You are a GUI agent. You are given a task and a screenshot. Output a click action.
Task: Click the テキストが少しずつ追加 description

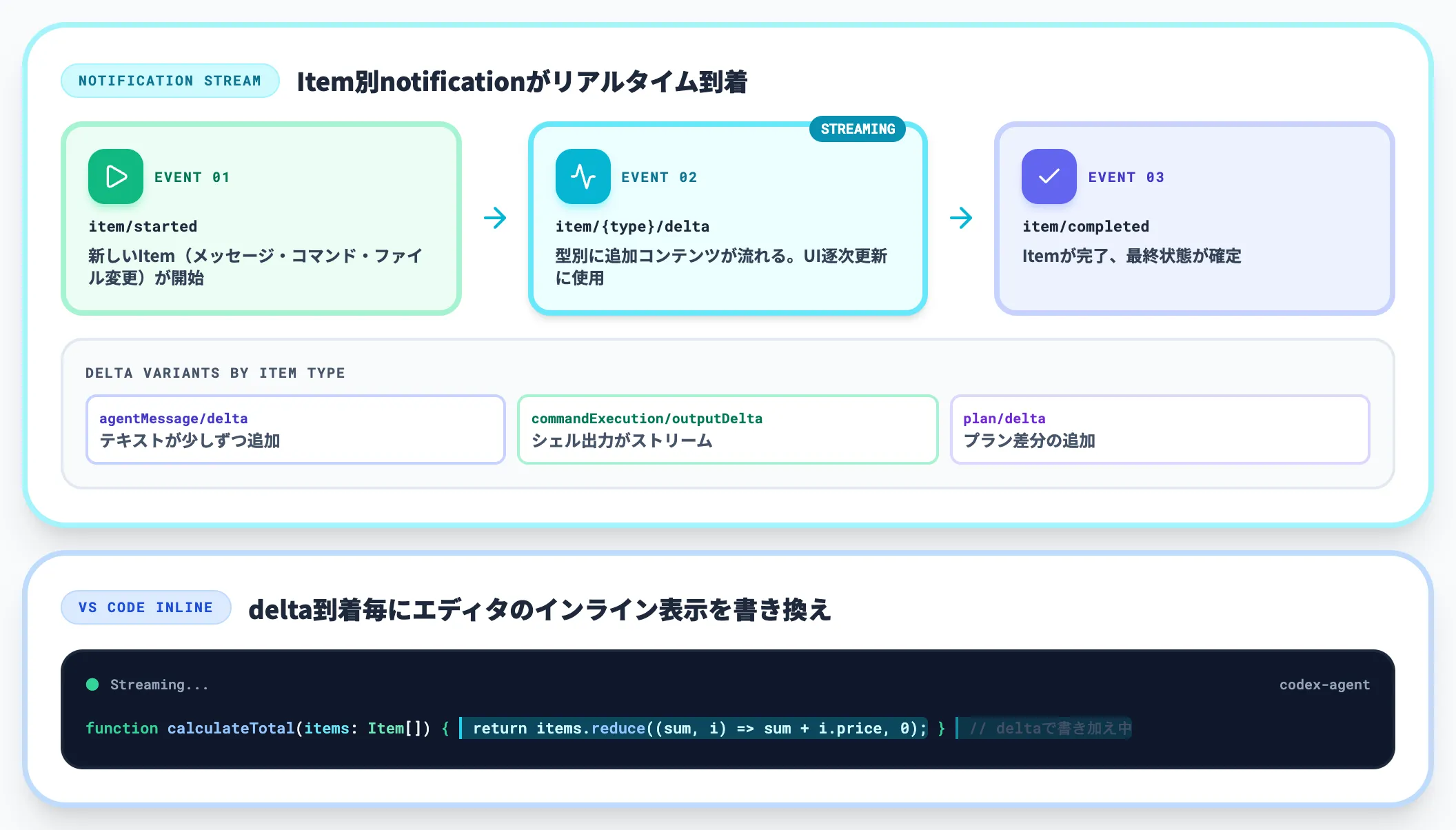pos(190,441)
